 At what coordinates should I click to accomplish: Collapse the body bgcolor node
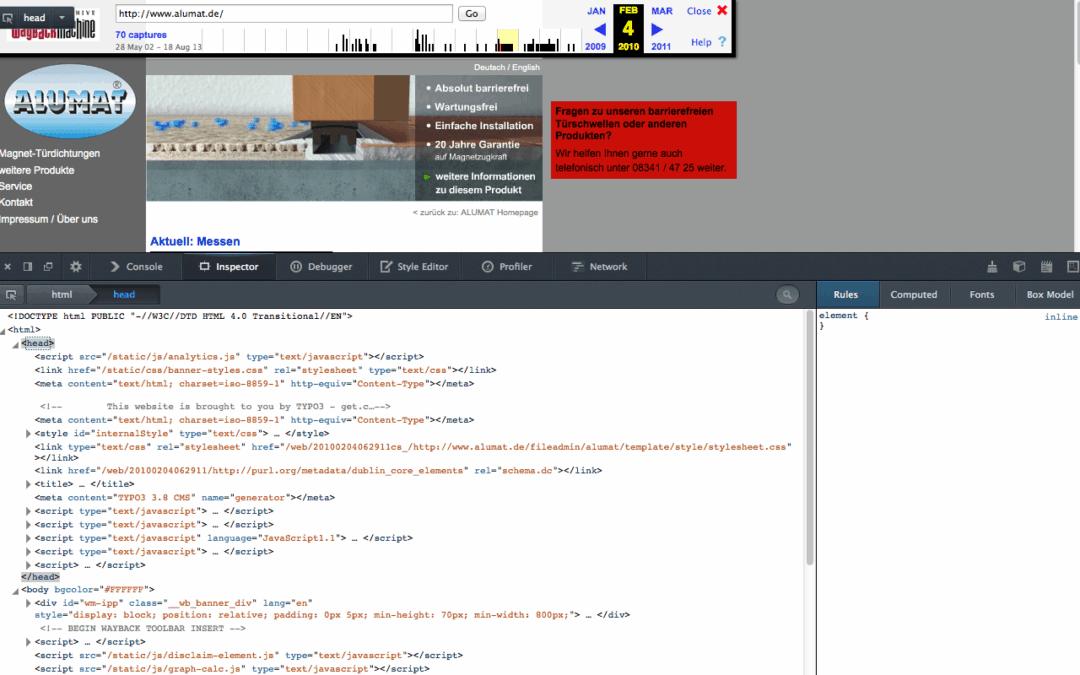click(x=15, y=591)
